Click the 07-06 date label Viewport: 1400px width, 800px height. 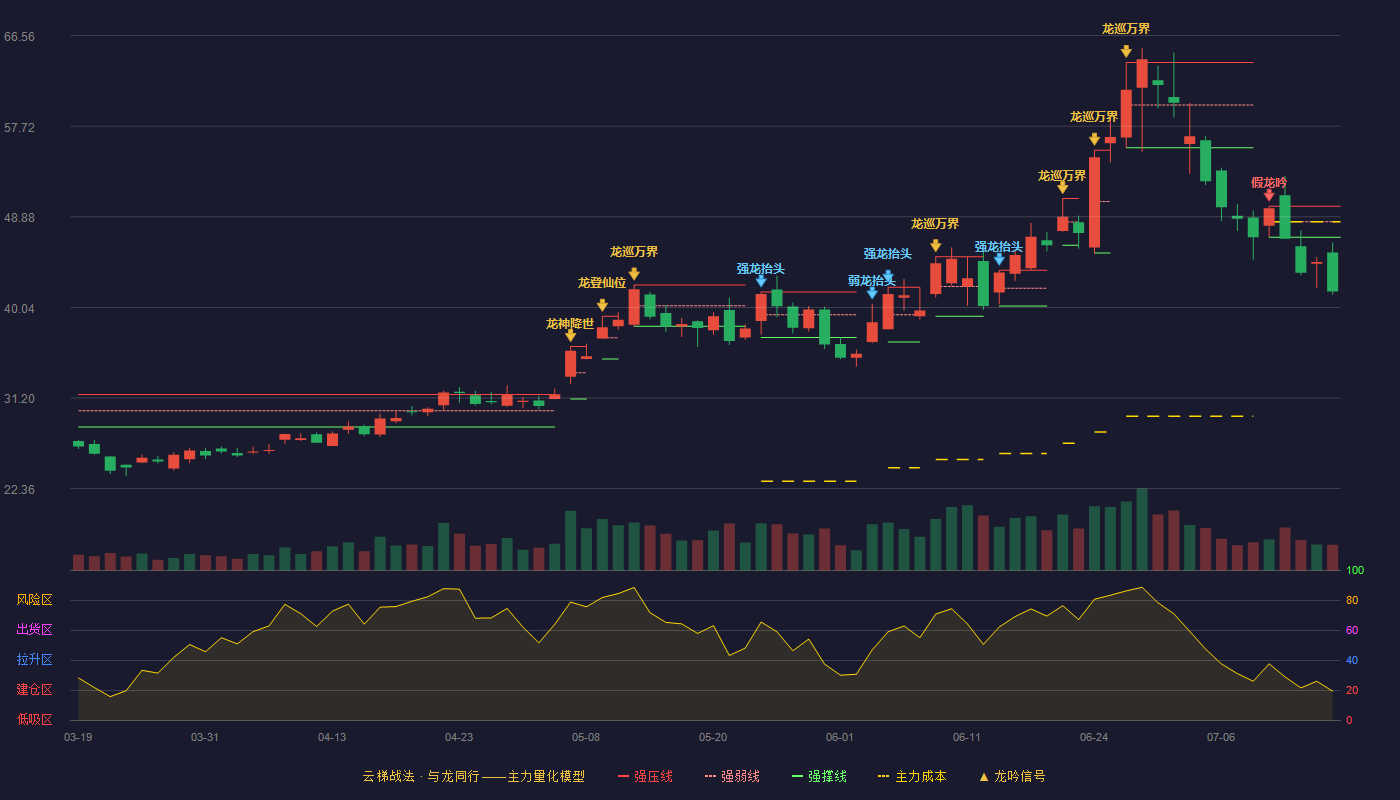[1221, 737]
